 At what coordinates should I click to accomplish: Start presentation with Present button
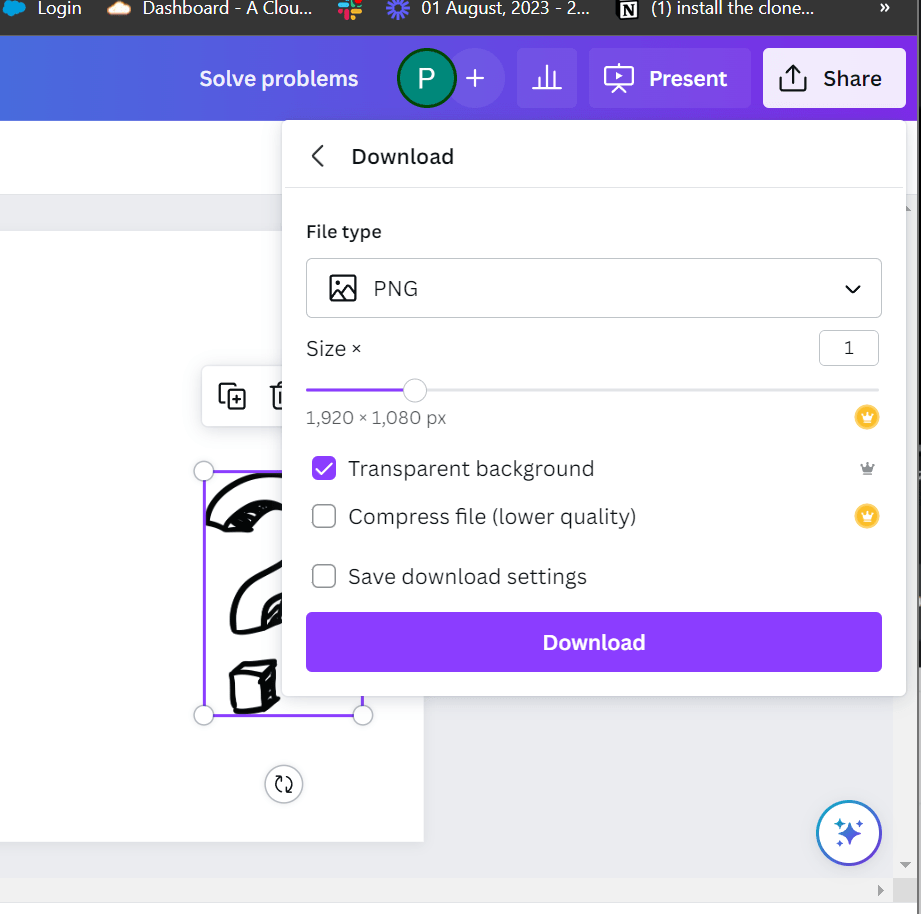coord(670,78)
